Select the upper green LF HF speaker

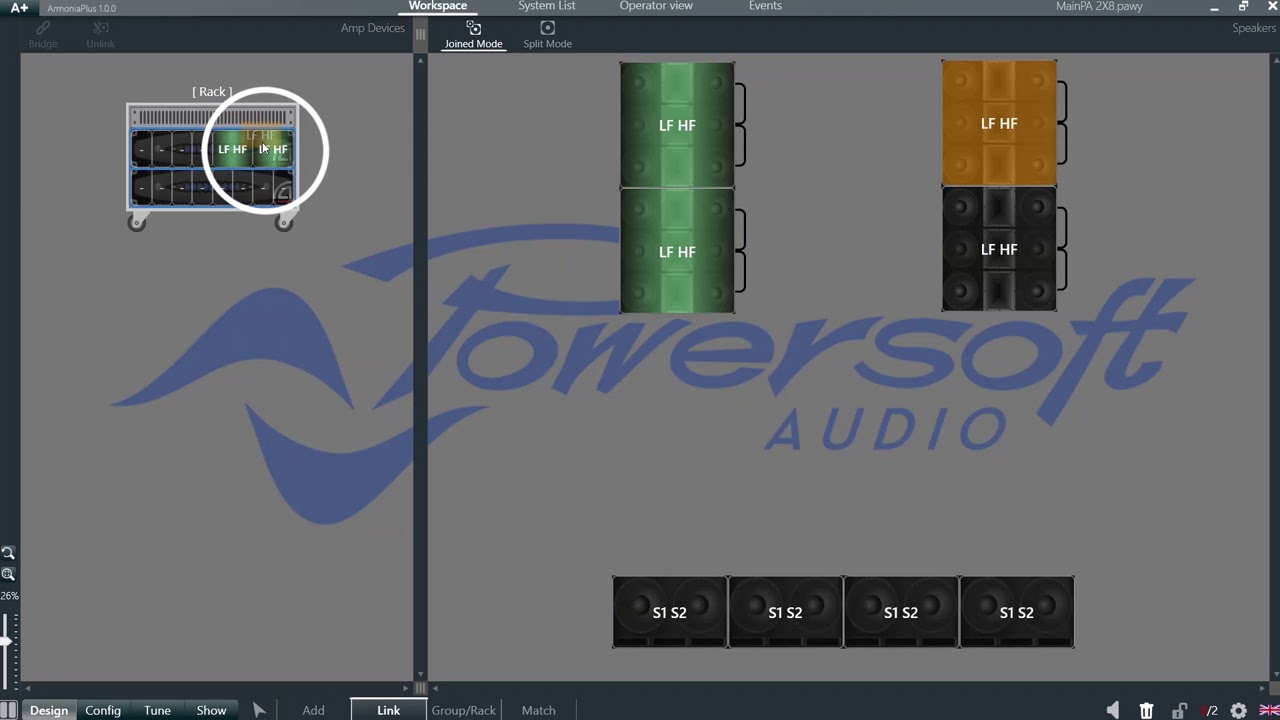coord(677,125)
